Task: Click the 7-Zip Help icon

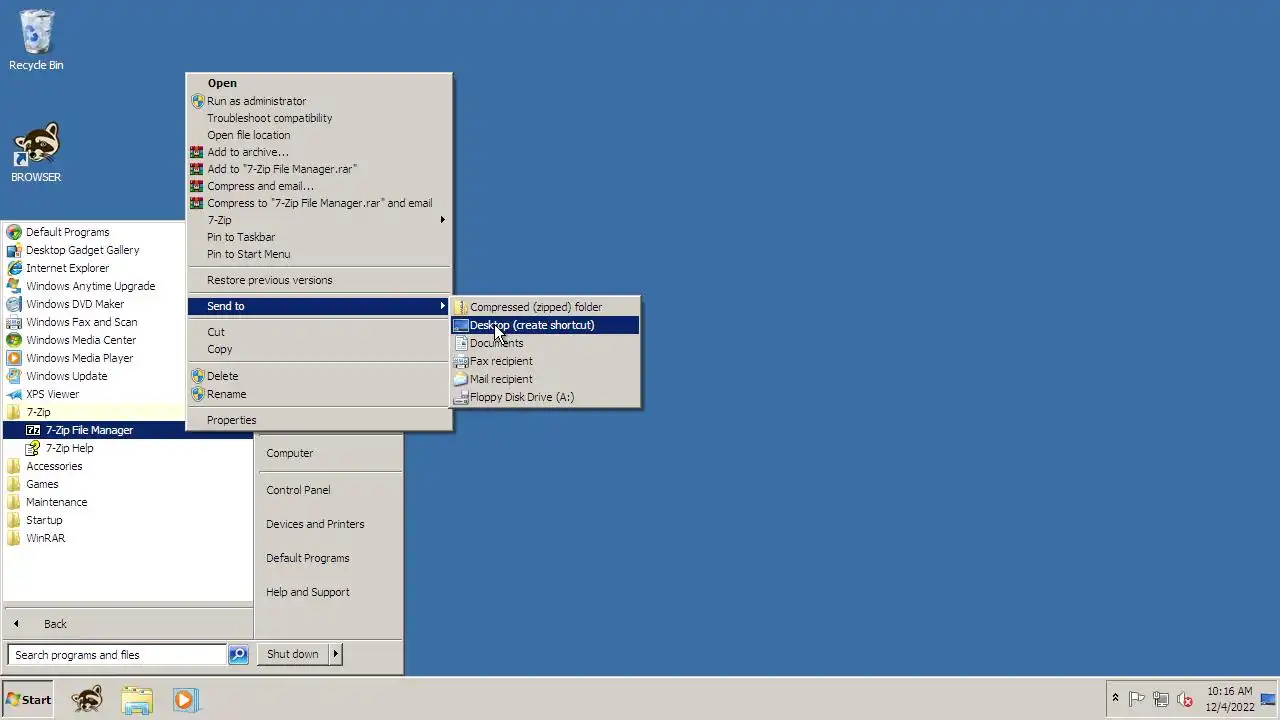Action: (x=33, y=448)
